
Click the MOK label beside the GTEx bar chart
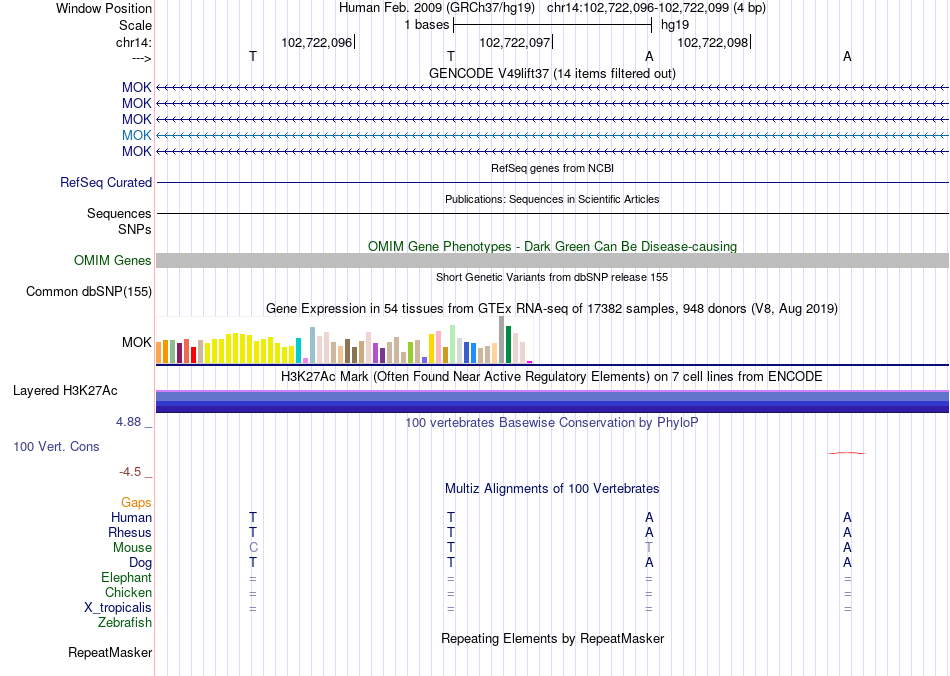(136, 342)
